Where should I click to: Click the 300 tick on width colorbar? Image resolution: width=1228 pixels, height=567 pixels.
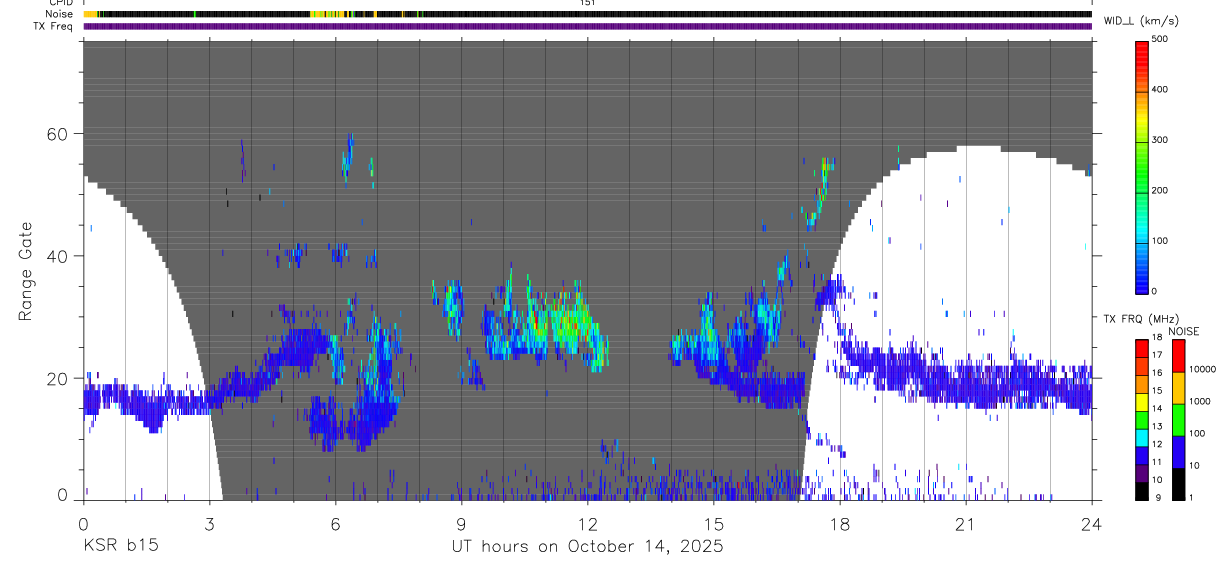[1160, 140]
